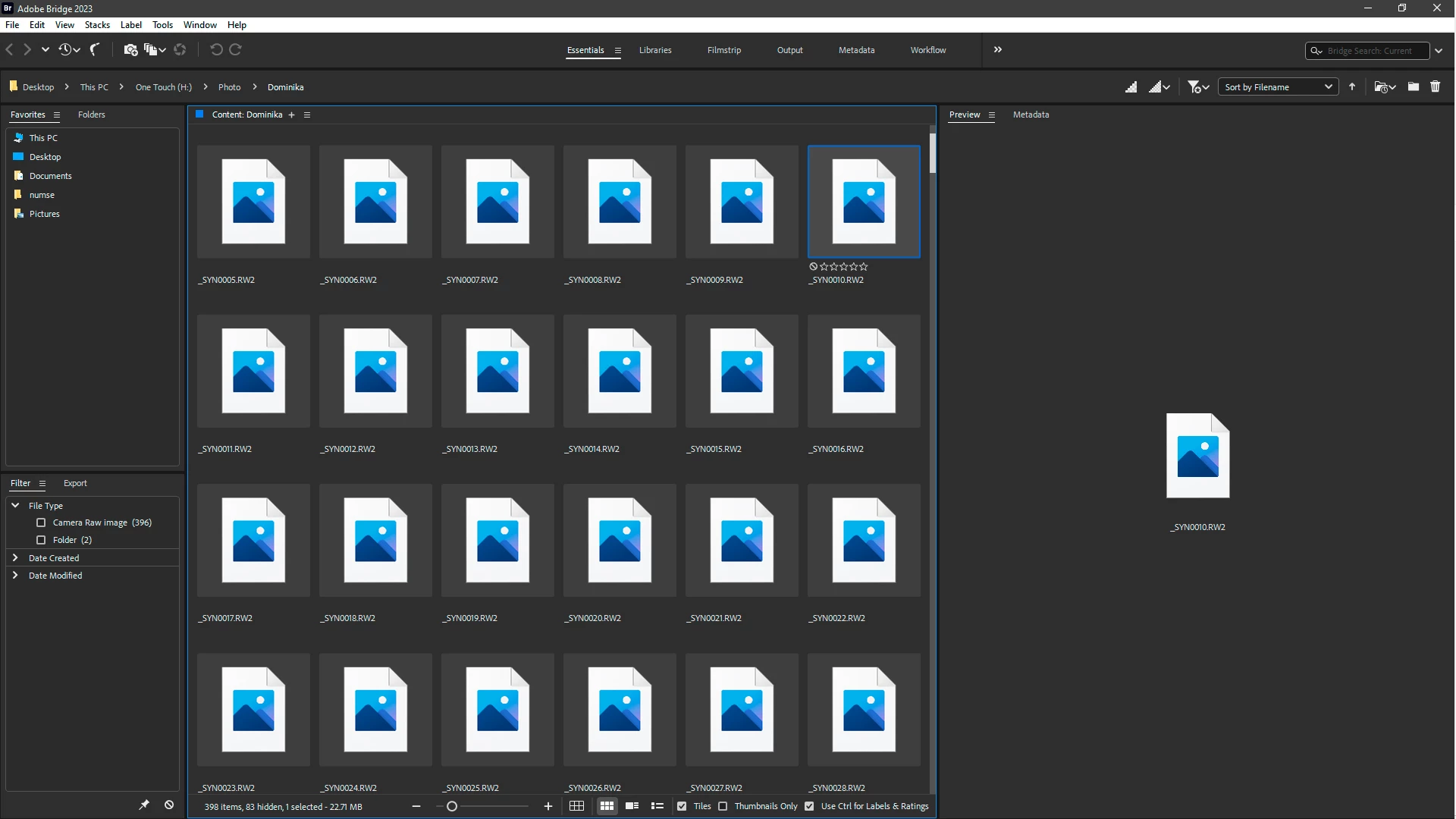Image resolution: width=1456 pixels, height=819 pixels.
Task: Open the Metadata panel tab
Action: (1031, 115)
